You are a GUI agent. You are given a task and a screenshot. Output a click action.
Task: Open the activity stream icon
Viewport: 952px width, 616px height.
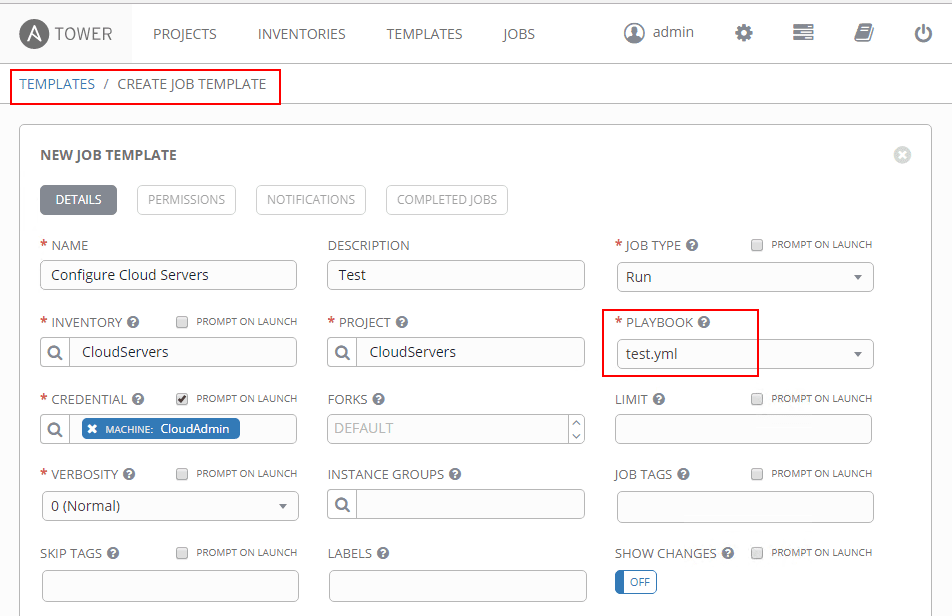[803, 32]
